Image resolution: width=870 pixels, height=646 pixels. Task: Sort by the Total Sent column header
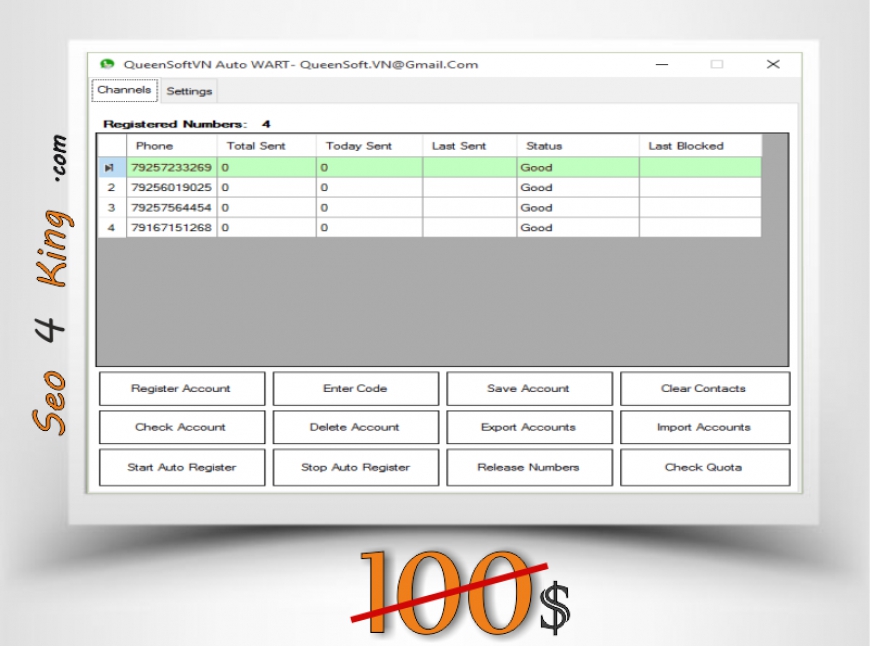click(266, 146)
